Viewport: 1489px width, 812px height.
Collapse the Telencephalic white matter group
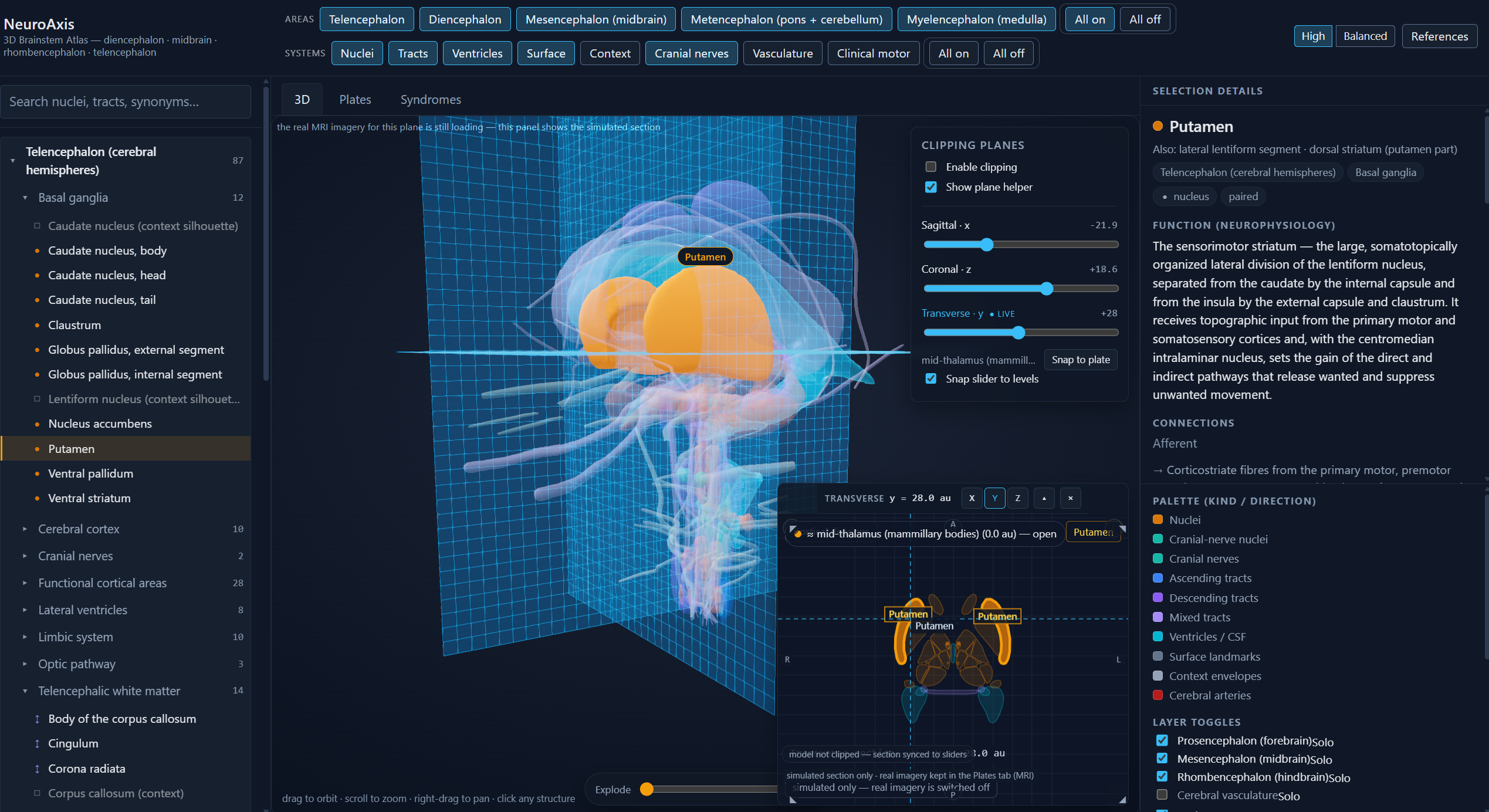tap(25, 691)
